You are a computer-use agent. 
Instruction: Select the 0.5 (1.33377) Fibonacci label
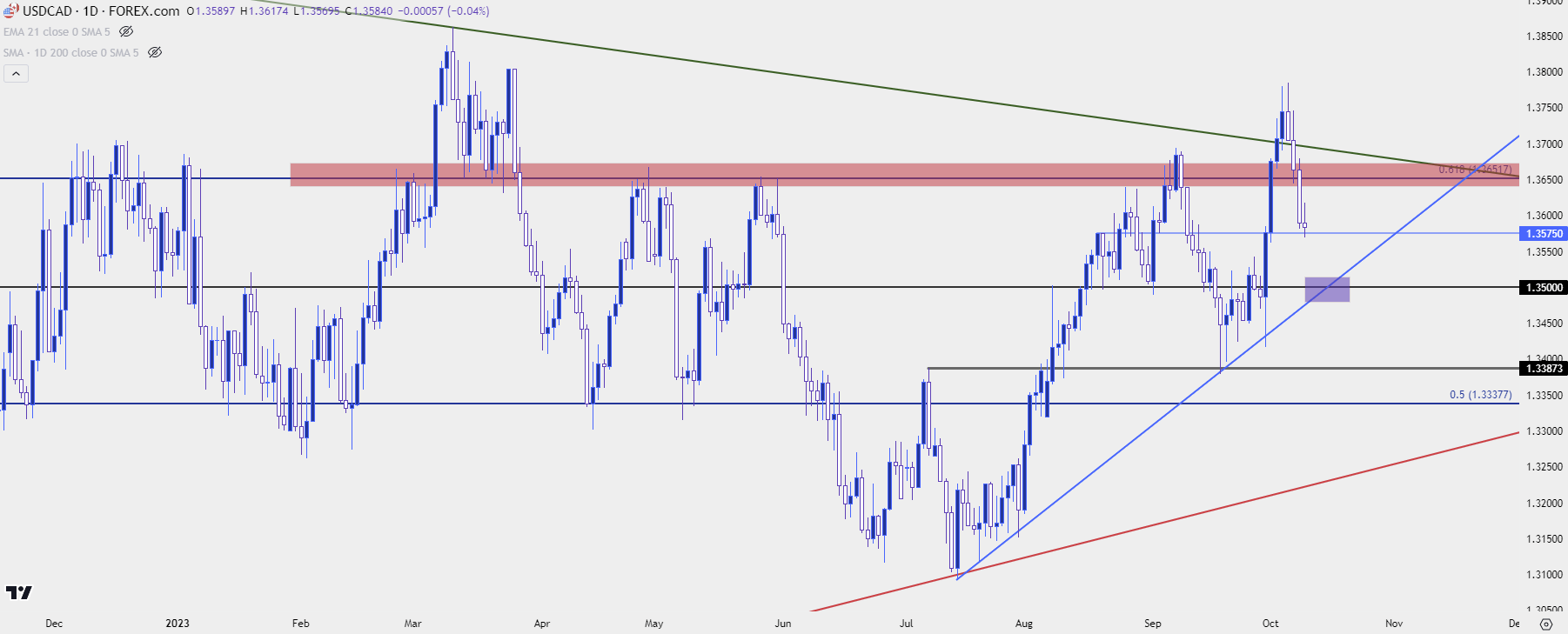coord(1480,395)
